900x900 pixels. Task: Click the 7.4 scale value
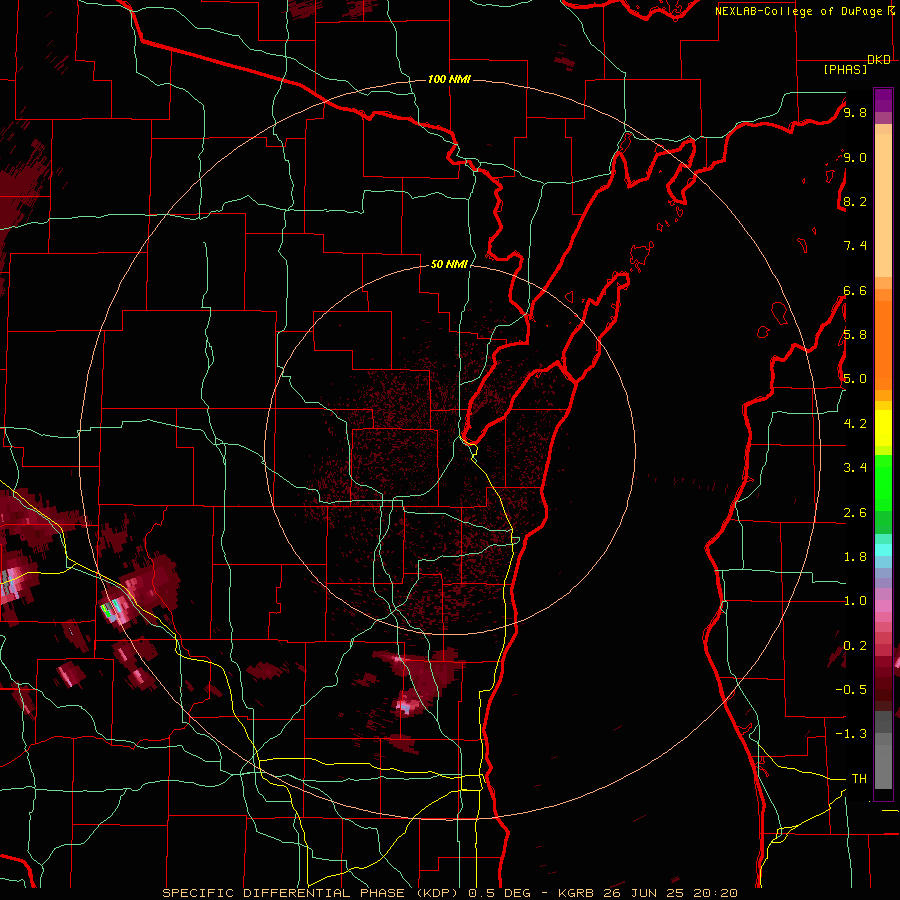click(855, 246)
